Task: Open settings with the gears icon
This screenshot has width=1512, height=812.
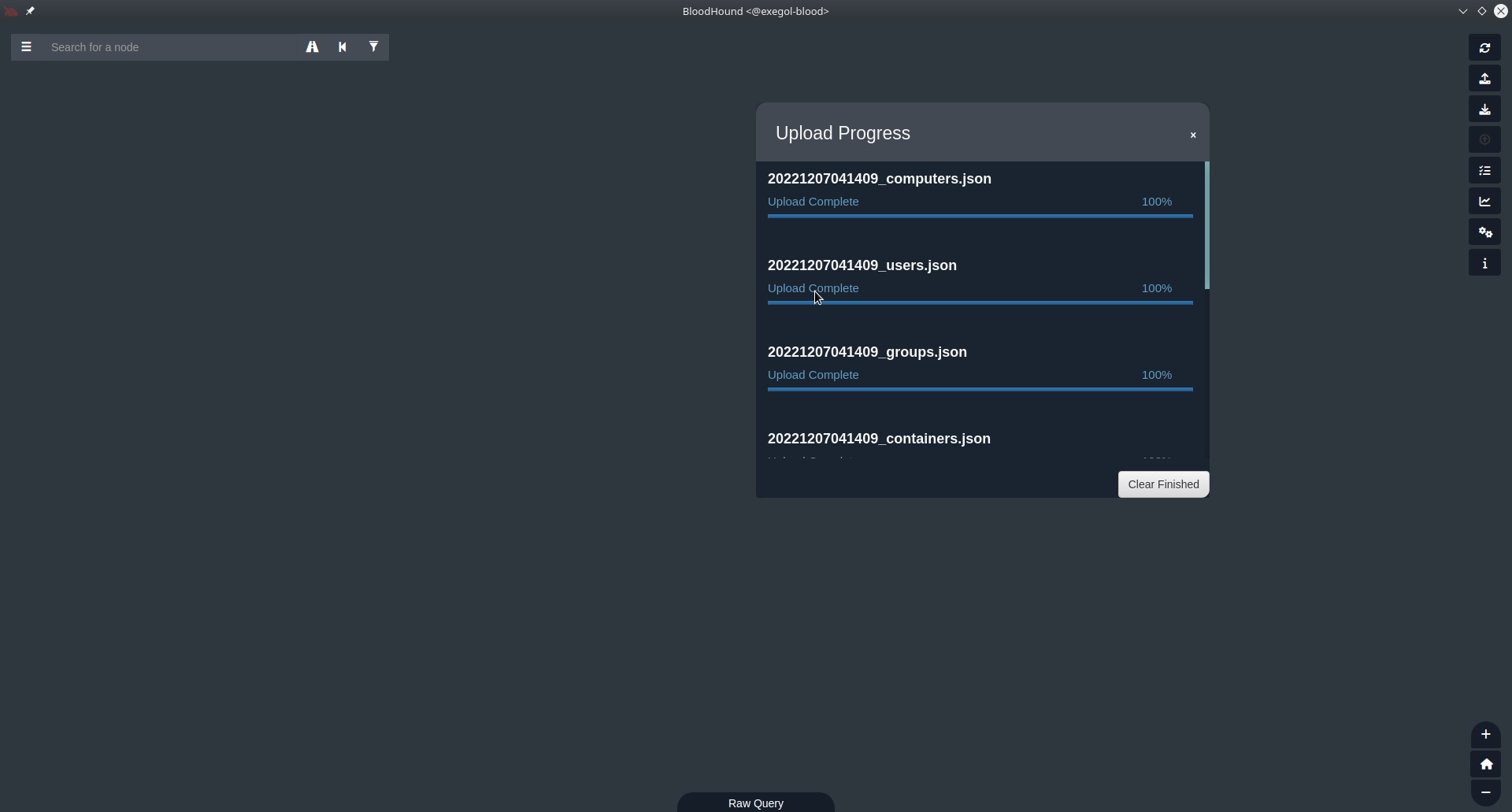Action: click(1484, 232)
